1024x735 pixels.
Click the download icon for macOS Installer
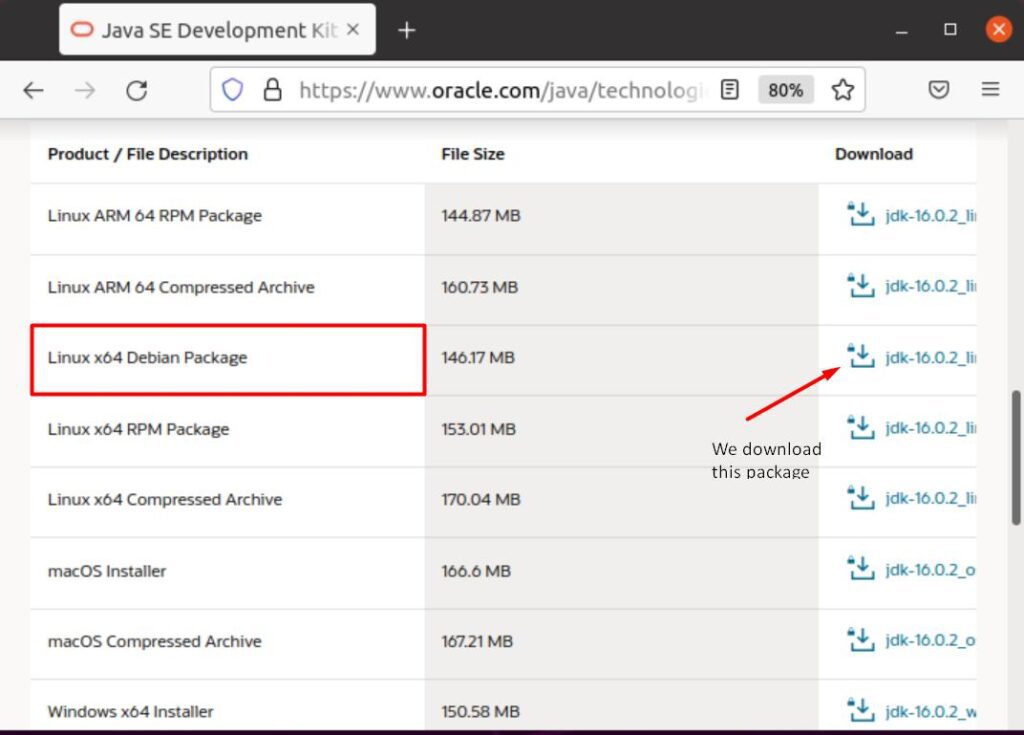[x=860, y=569]
